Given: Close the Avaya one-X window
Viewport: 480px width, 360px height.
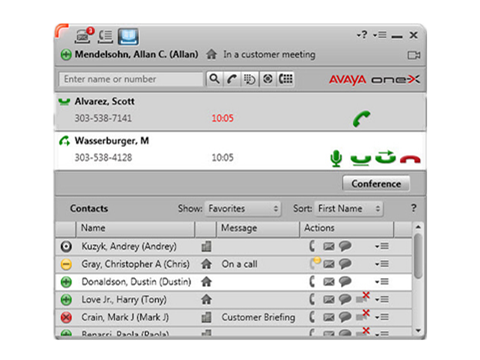Looking at the screenshot, I should (x=414, y=35).
